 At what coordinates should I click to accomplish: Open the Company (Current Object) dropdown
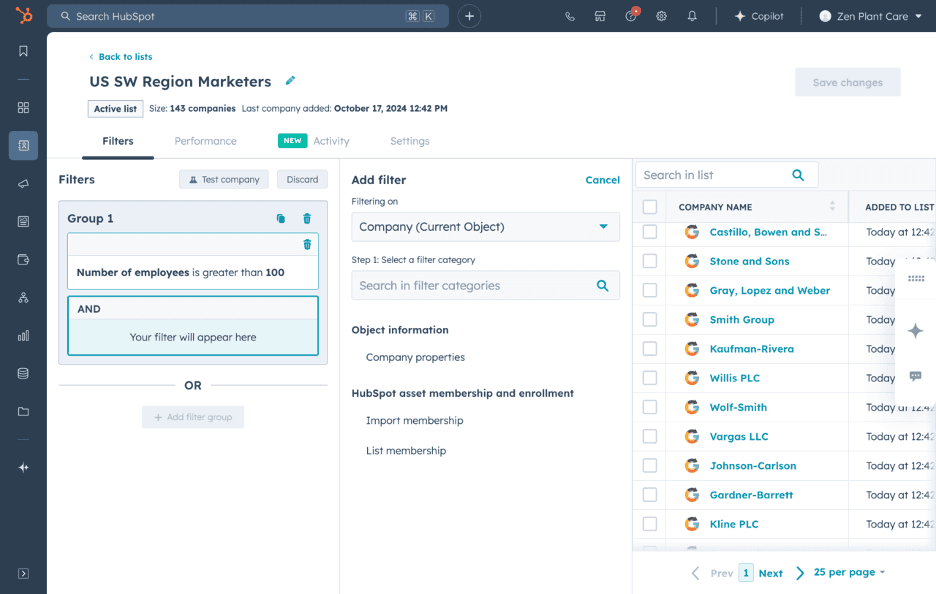[485, 227]
